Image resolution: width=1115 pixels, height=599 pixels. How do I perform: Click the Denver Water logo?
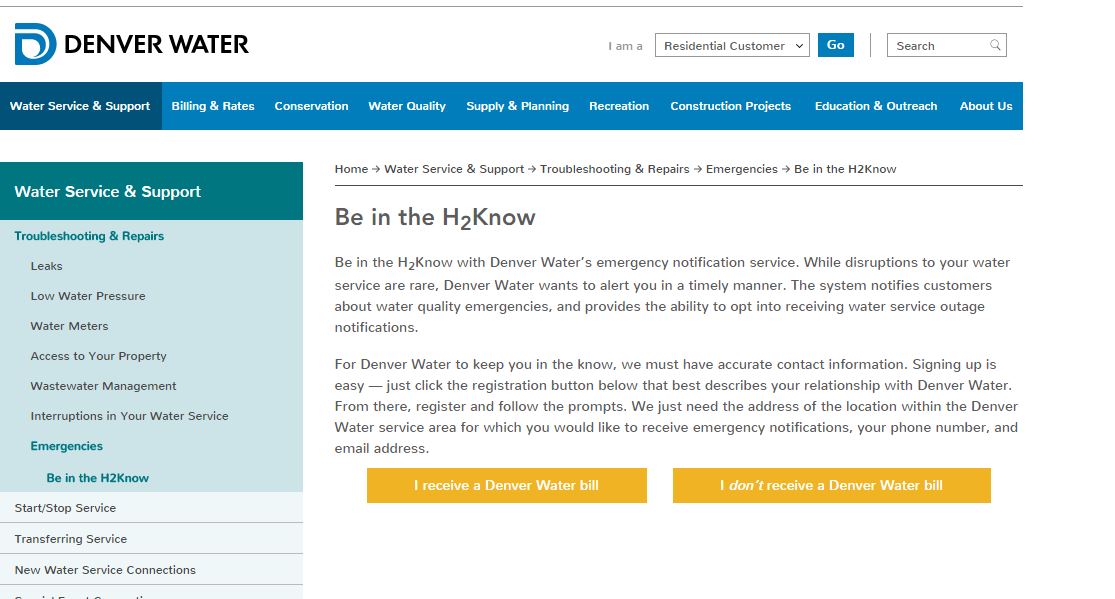tap(130, 44)
